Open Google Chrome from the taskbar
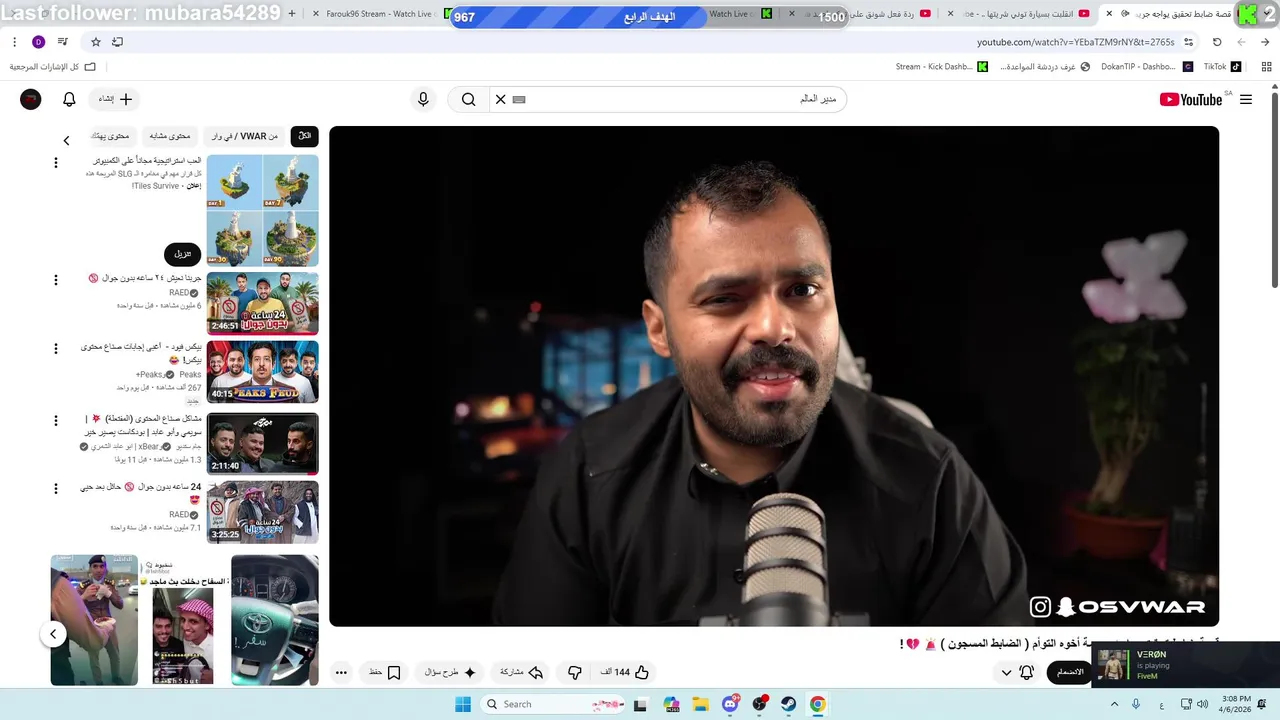The image size is (1280, 720). pyautogui.click(x=818, y=704)
